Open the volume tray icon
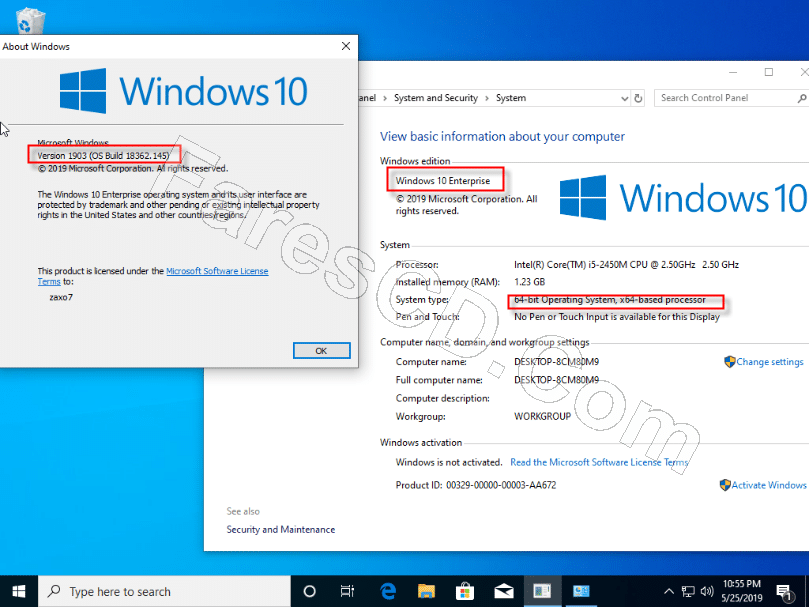Screen dimensions: 809x607 click(707, 592)
